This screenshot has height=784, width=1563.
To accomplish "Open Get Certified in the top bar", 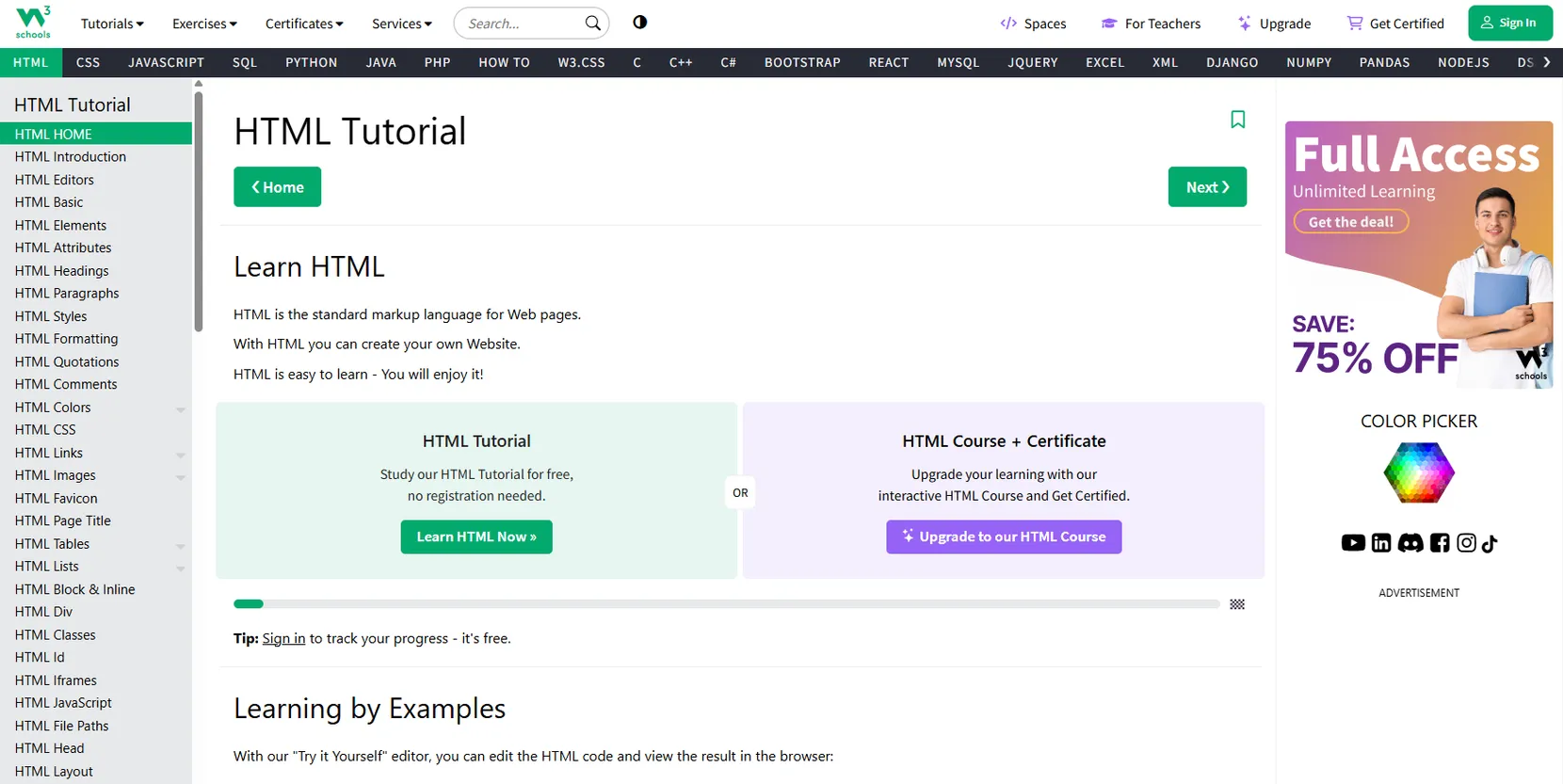I will (1395, 24).
